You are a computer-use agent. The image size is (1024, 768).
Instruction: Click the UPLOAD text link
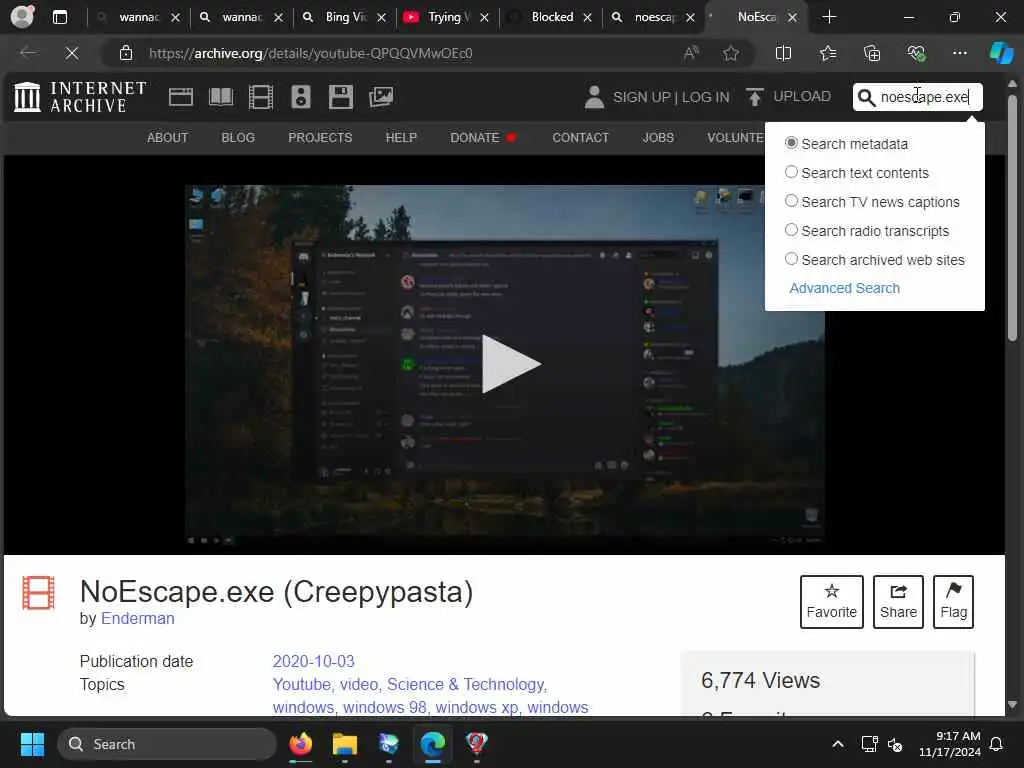tap(802, 97)
